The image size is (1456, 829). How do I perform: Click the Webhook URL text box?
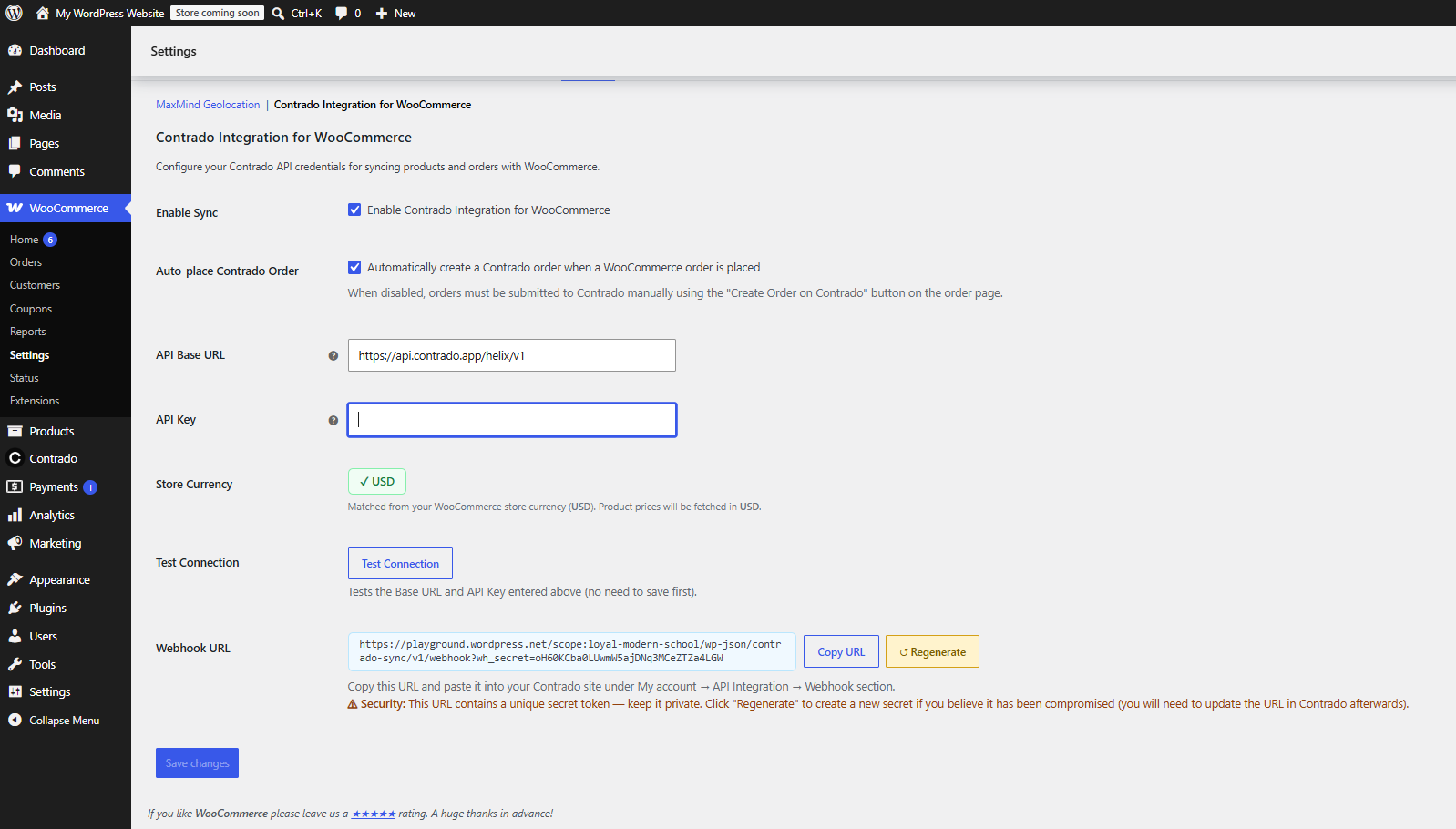coord(571,651)
